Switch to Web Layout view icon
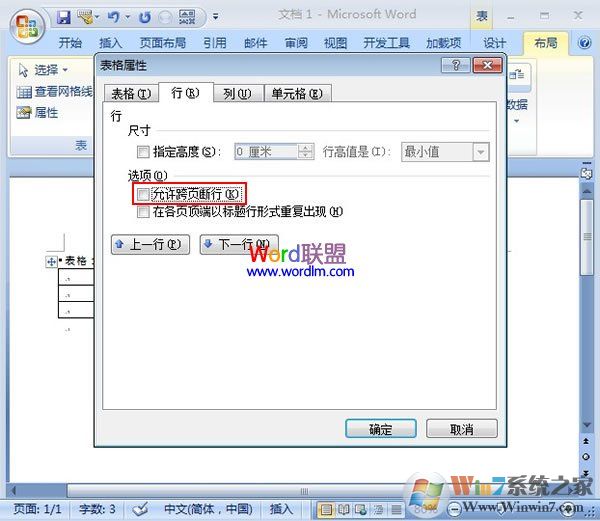This screenshot has height=521, width=600. (360, 510)
